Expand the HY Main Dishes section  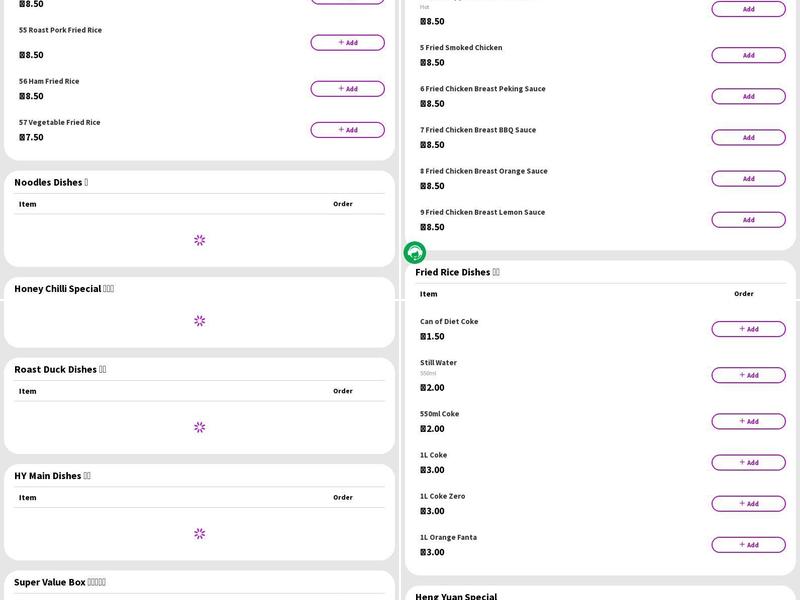click(52, 476)
